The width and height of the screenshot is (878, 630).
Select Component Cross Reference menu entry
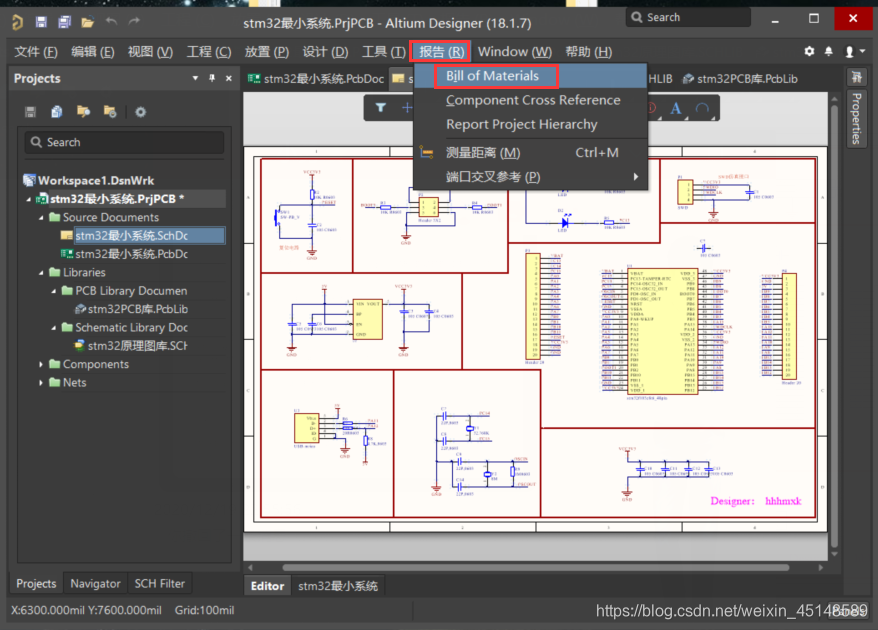coord(533,100)
